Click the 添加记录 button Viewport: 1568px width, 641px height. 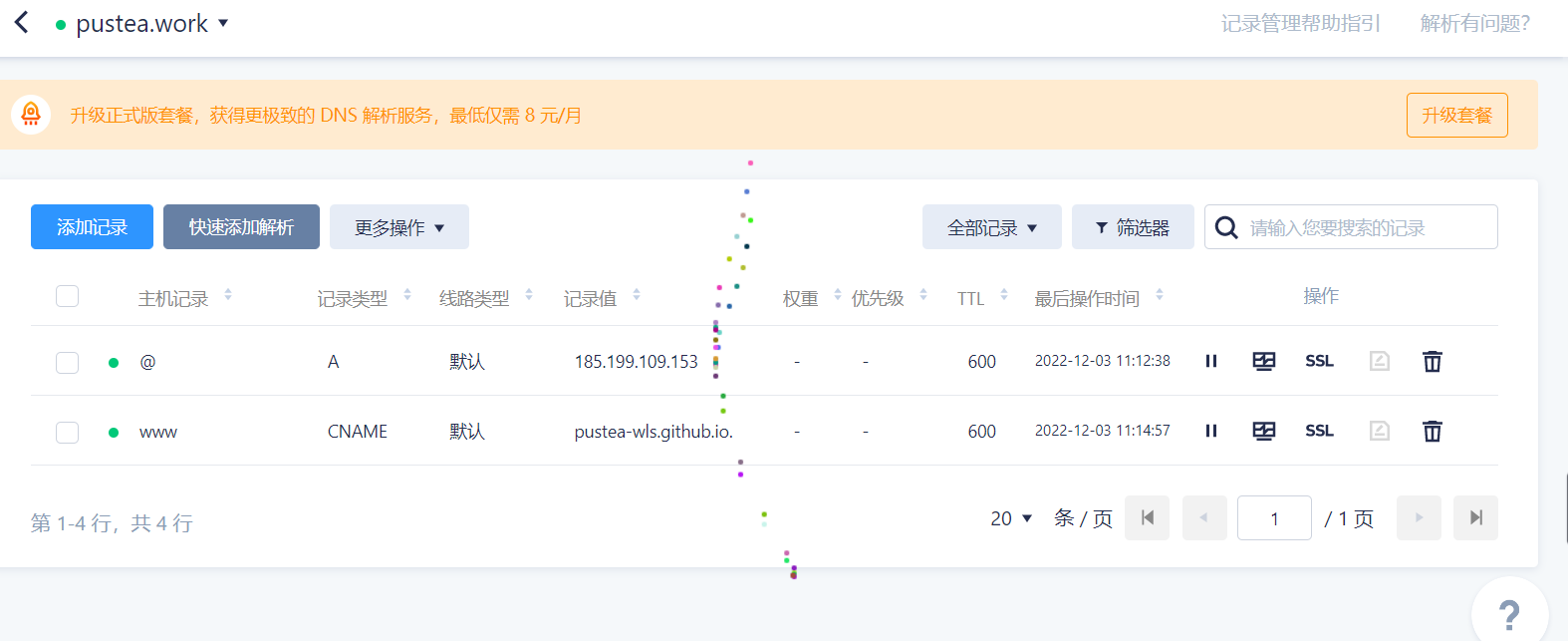(x=92, y=227)
